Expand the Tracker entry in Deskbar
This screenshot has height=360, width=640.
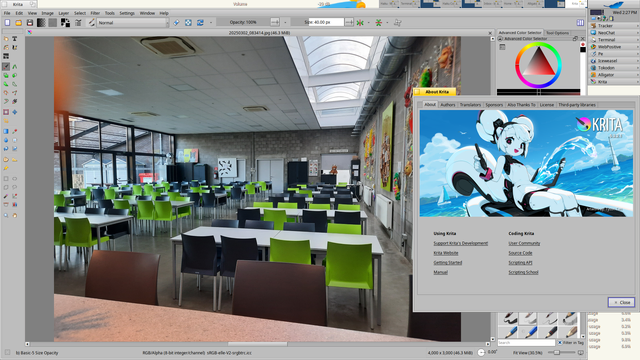[637, 26]
